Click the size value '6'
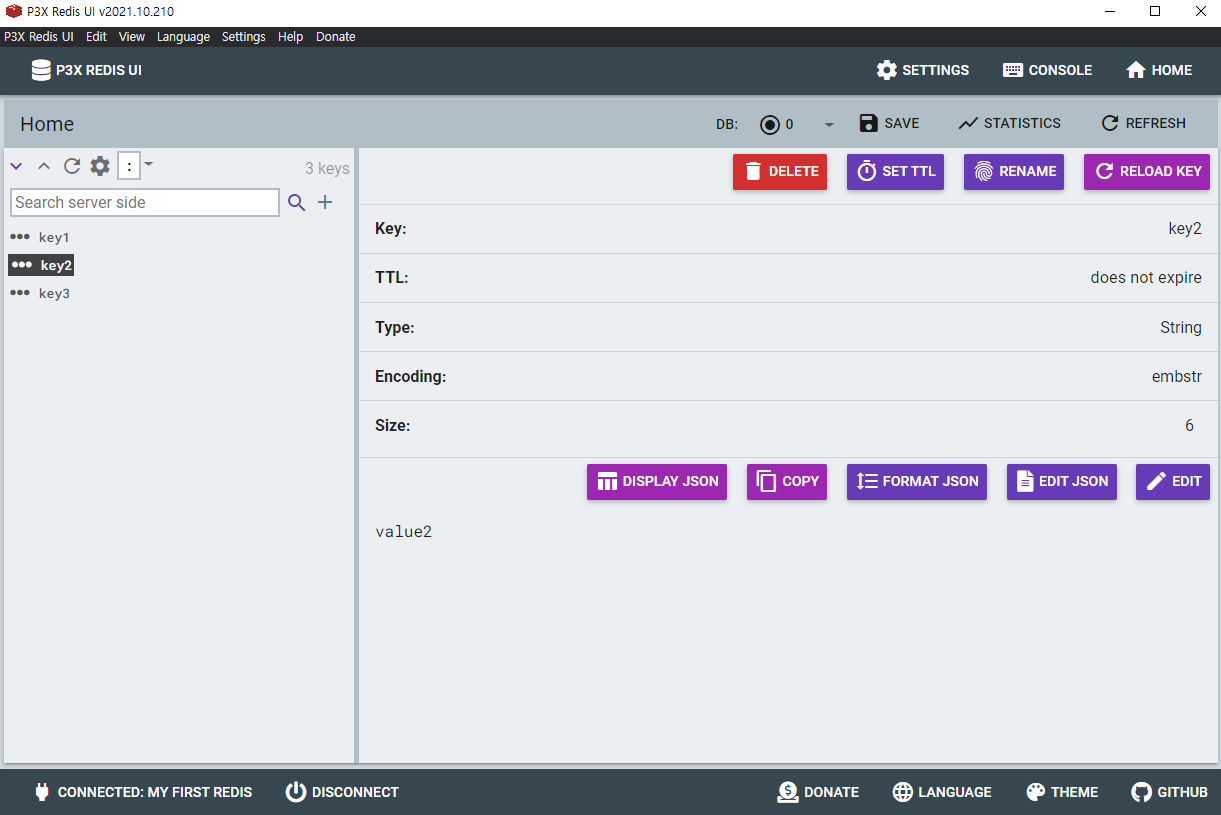Image resolution: width=1221 pixels, height=815 pixels. click(x=1189, y=425)
